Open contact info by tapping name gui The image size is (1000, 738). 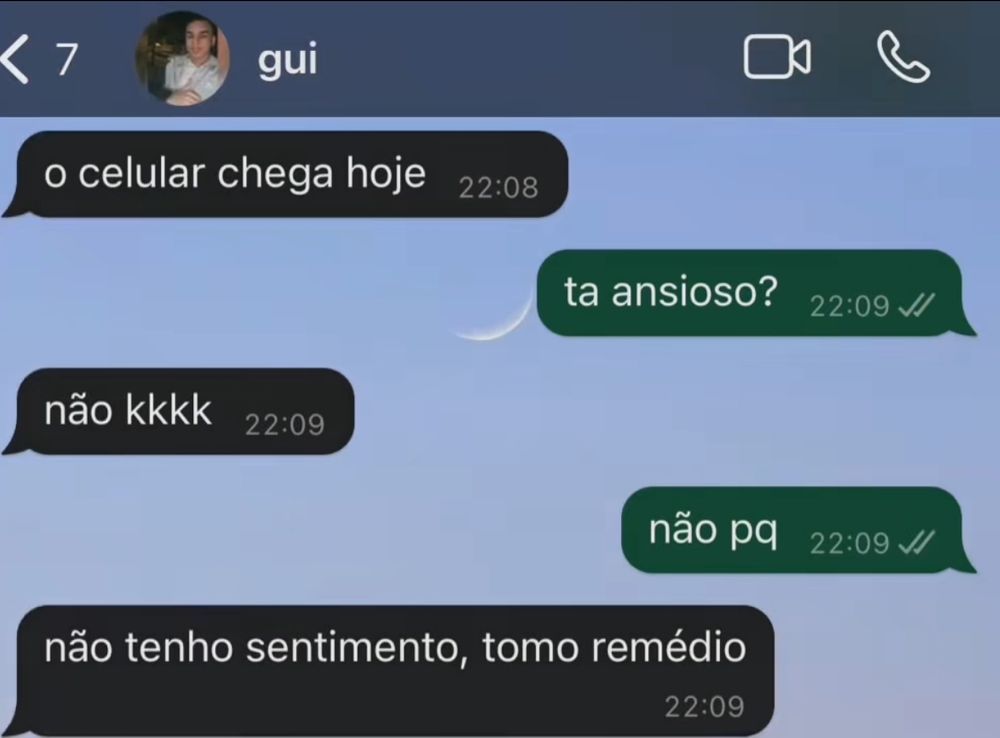pos(288,60)
